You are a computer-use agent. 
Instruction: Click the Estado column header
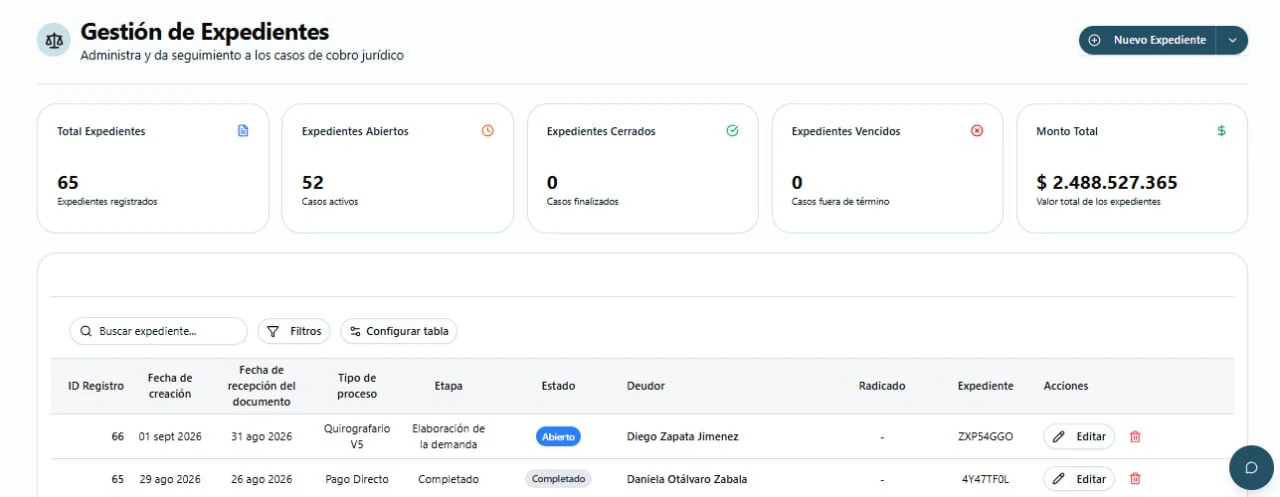[558, 386]
